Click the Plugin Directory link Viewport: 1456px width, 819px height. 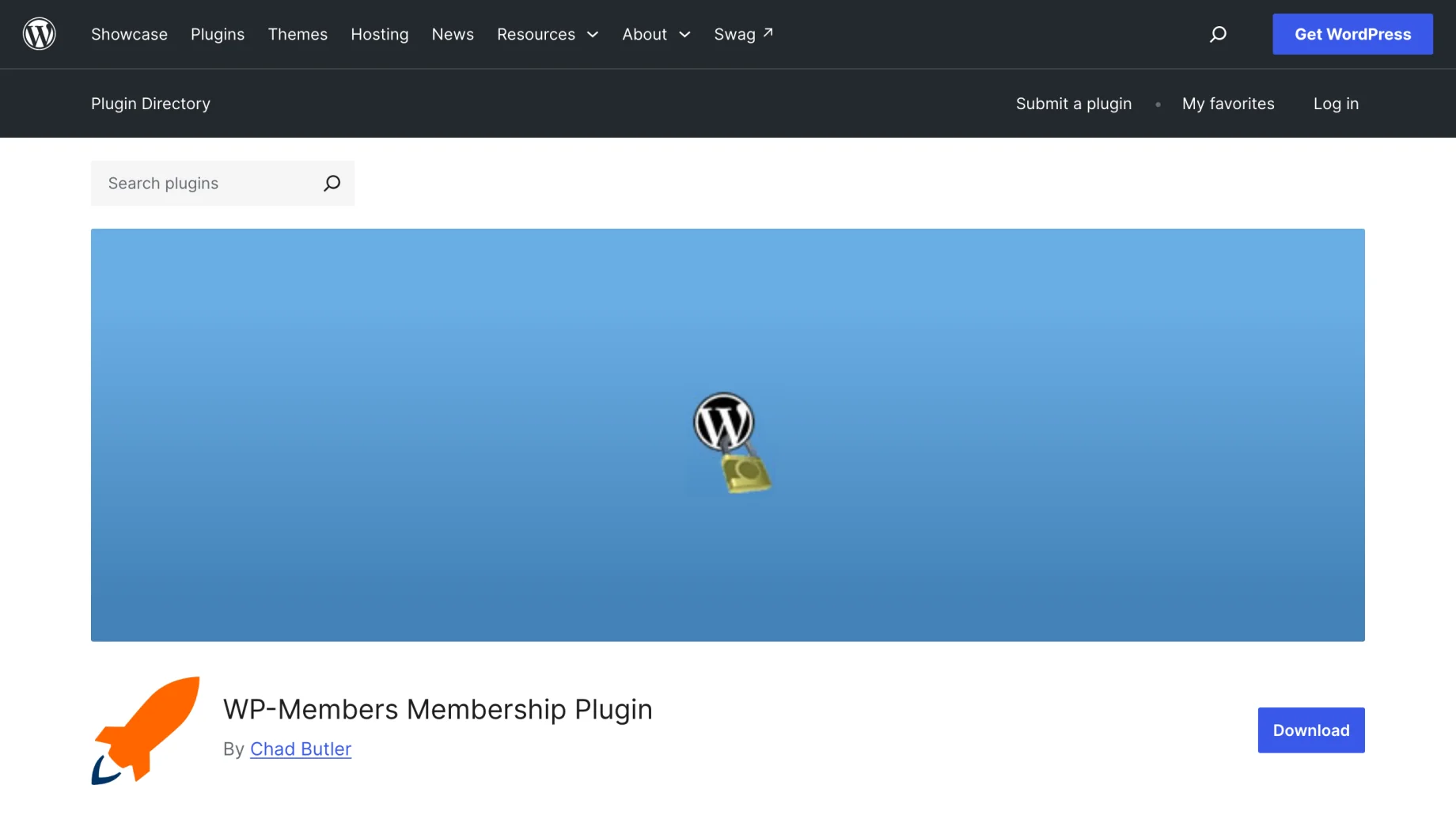(150, 104)
